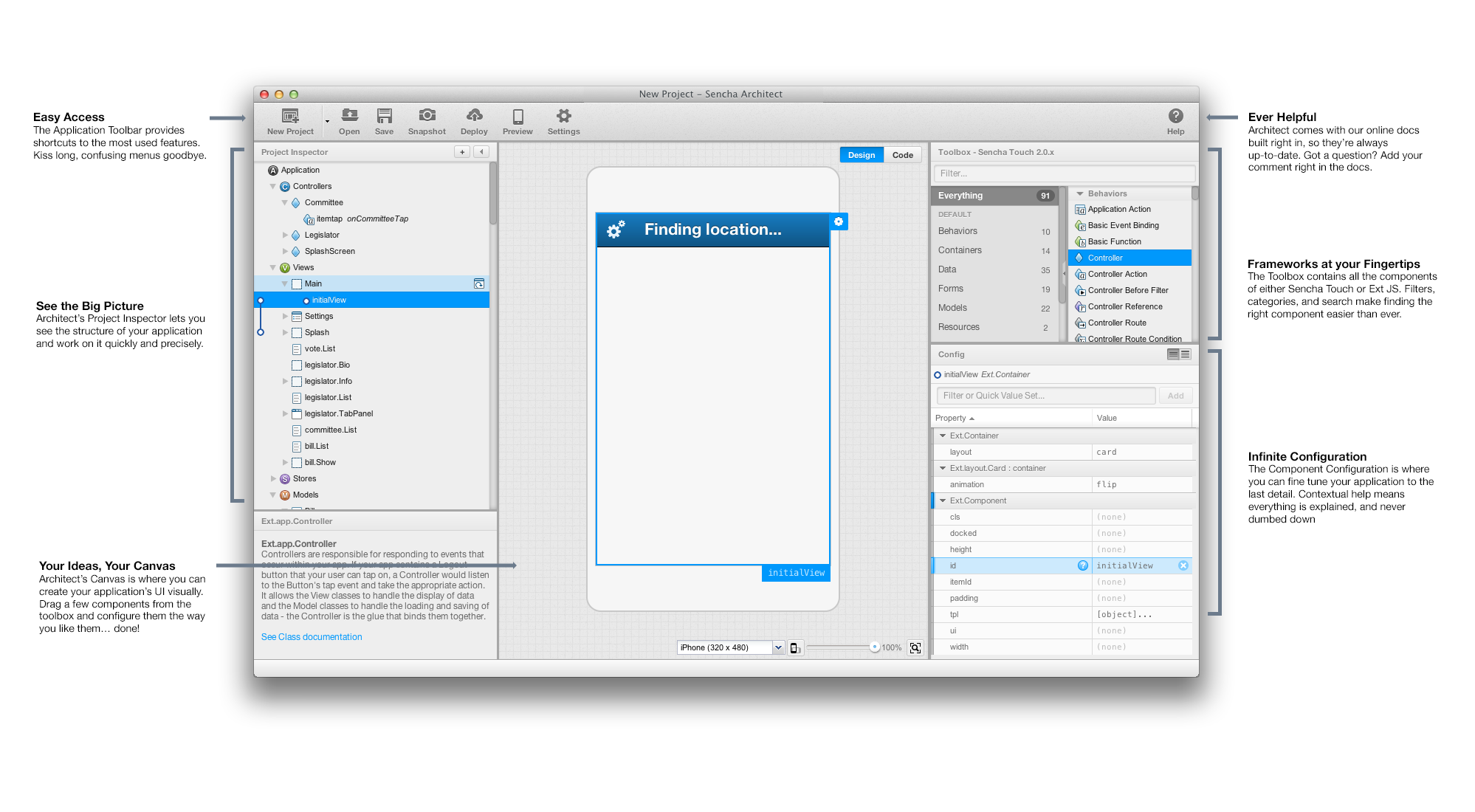This screenshot has width=1475, height=812.
Task: Click zoom-to-fit icon on canvas bar
Action: pos(915,647)
